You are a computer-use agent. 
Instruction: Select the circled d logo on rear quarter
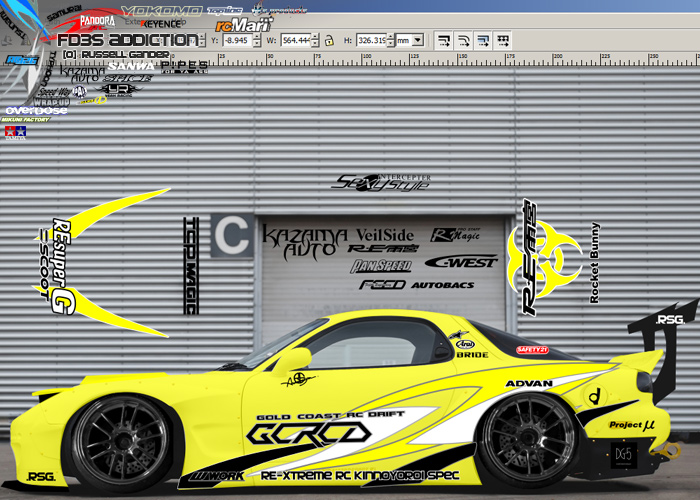click(595, 396)
